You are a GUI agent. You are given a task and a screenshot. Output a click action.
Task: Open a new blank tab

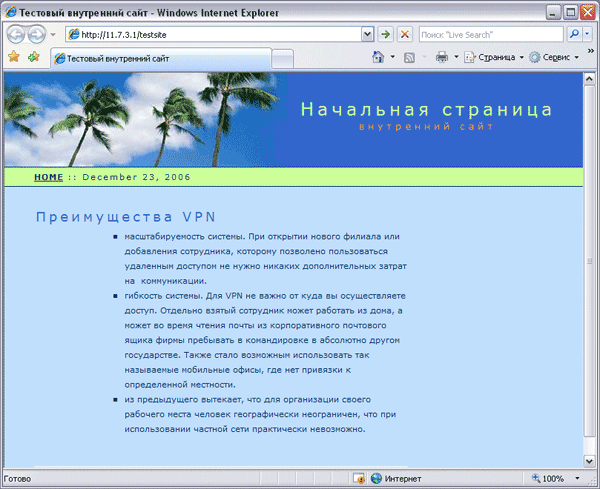[x=283, y=59]
